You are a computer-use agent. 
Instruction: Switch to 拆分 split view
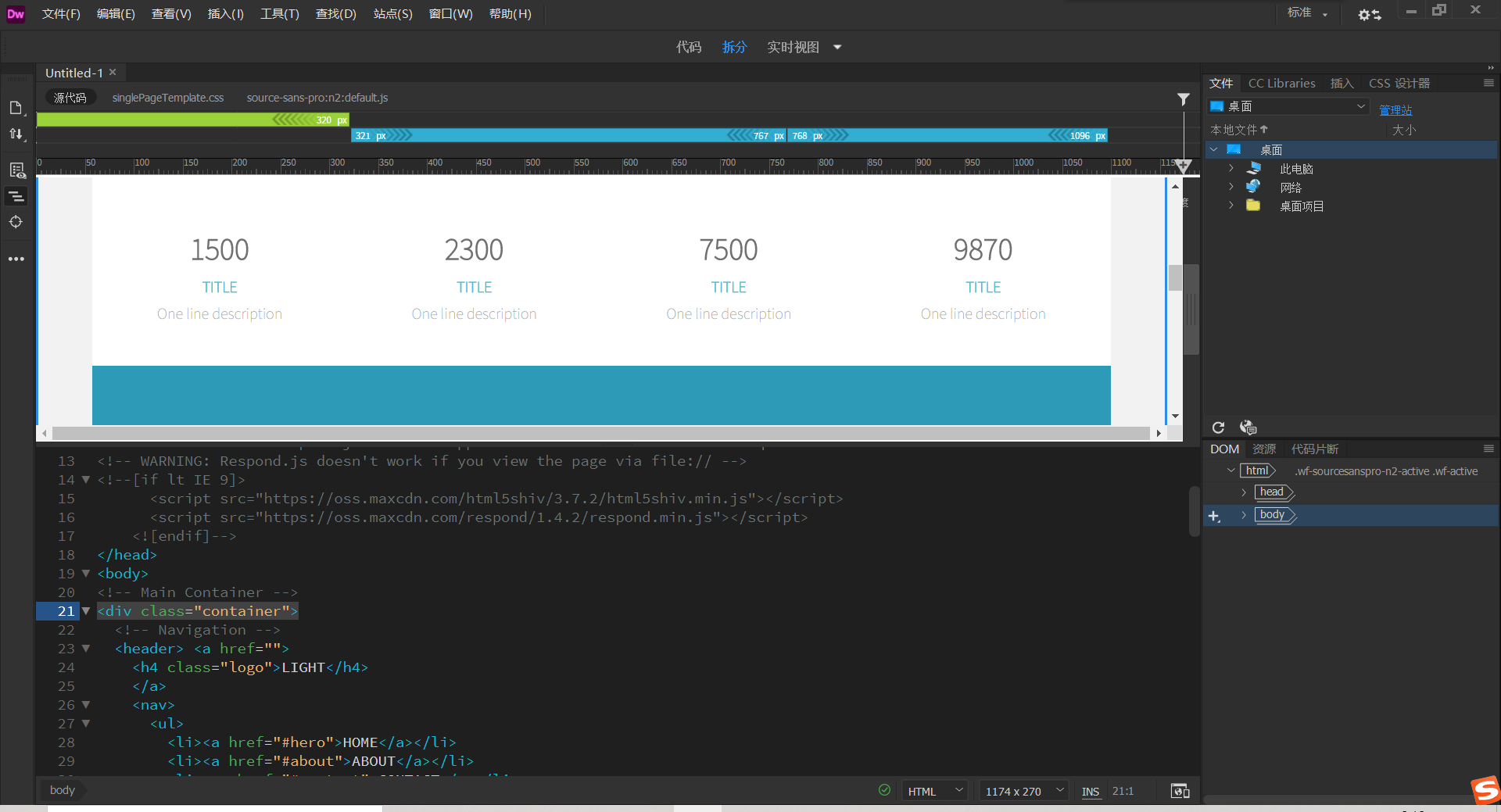(x=734, y=47)
